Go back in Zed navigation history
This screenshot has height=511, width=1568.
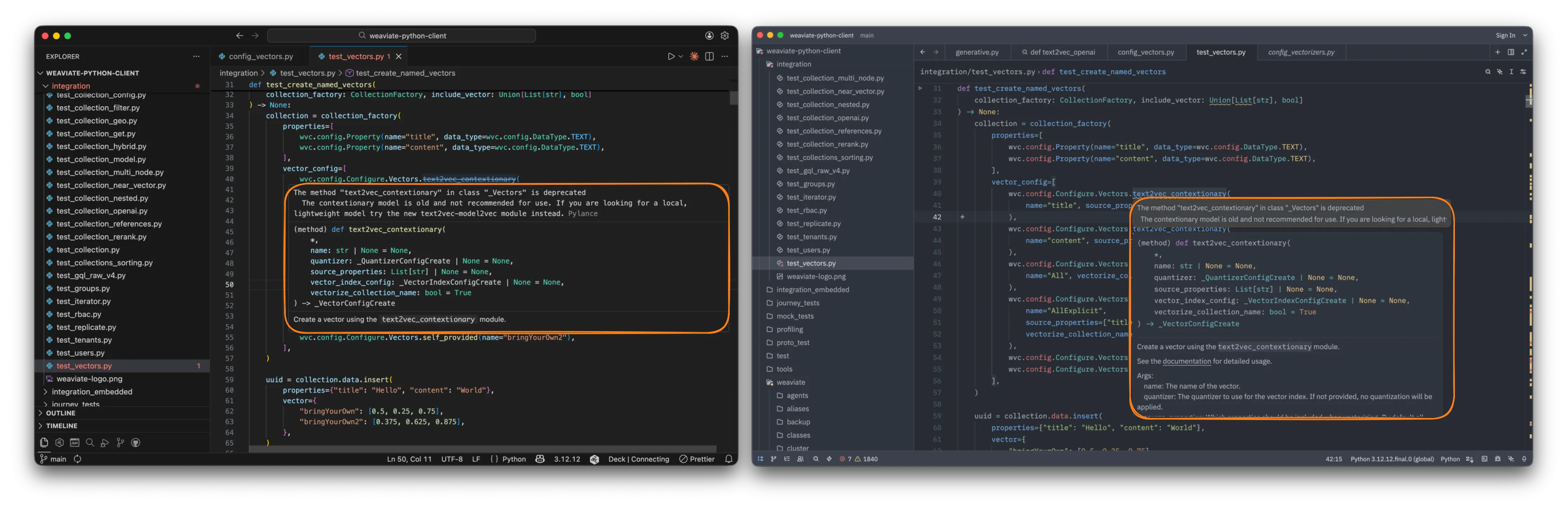click(x=923, y=52)
